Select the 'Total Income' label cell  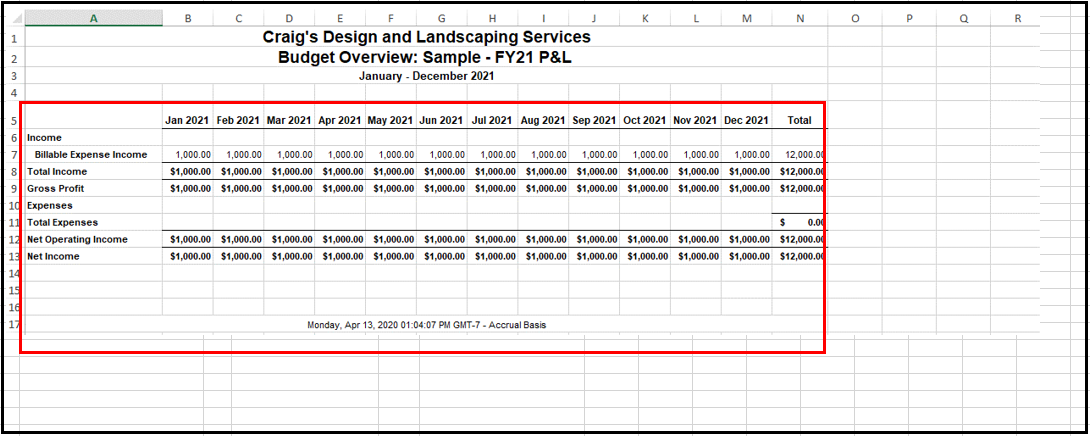[x=94, y=171]
